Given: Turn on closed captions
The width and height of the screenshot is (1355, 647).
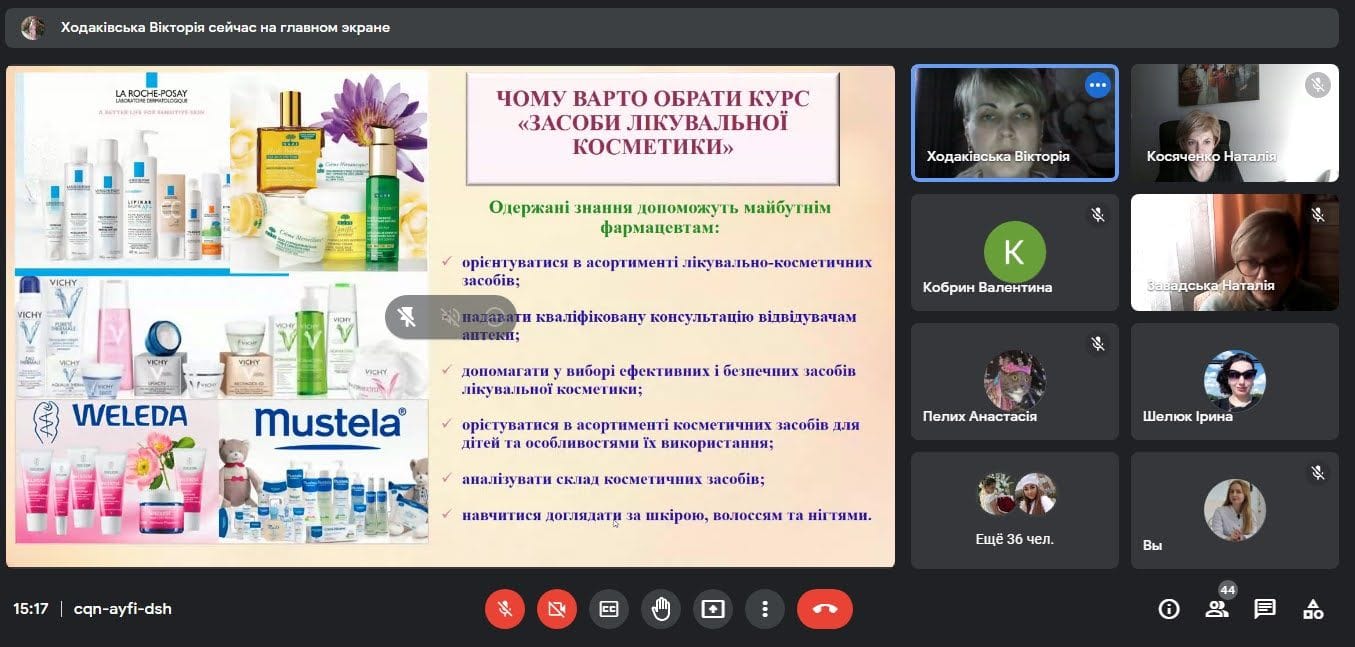Looking at the screenshot, I should tap(609, 608).
